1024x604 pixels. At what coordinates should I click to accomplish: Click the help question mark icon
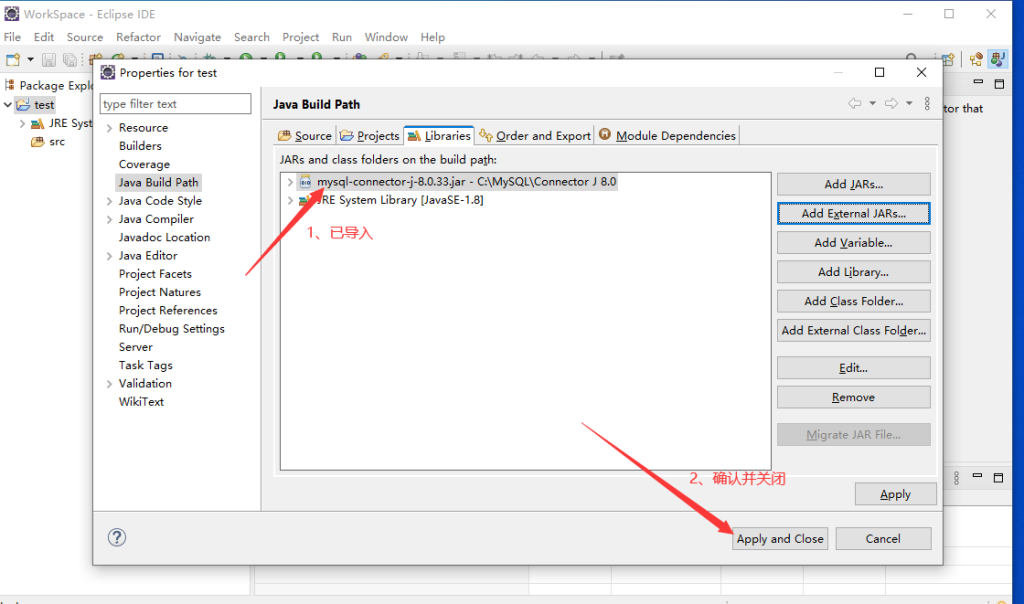point(117,537)
